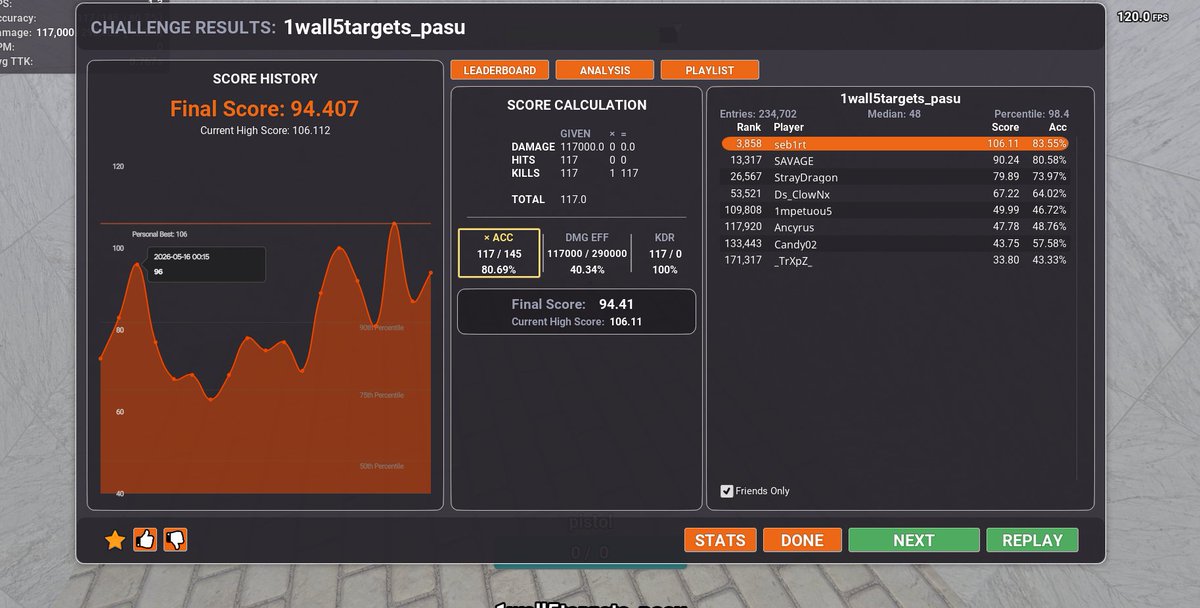Click the Median: 48 text
The height and width of the screenshot is (608, 1200).
coord(894,114)
